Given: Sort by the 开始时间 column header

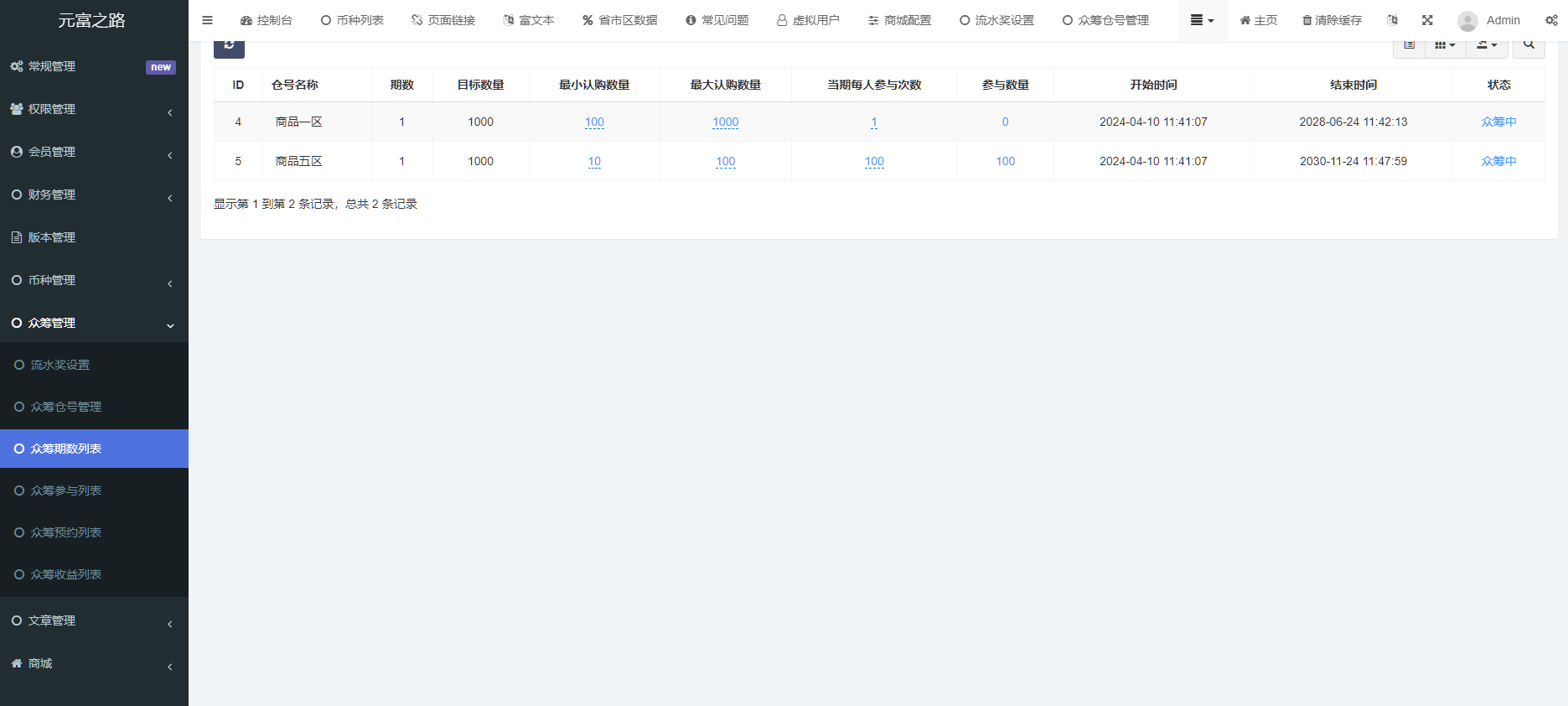Looking at the screenshot, I should click(1153, 85).
